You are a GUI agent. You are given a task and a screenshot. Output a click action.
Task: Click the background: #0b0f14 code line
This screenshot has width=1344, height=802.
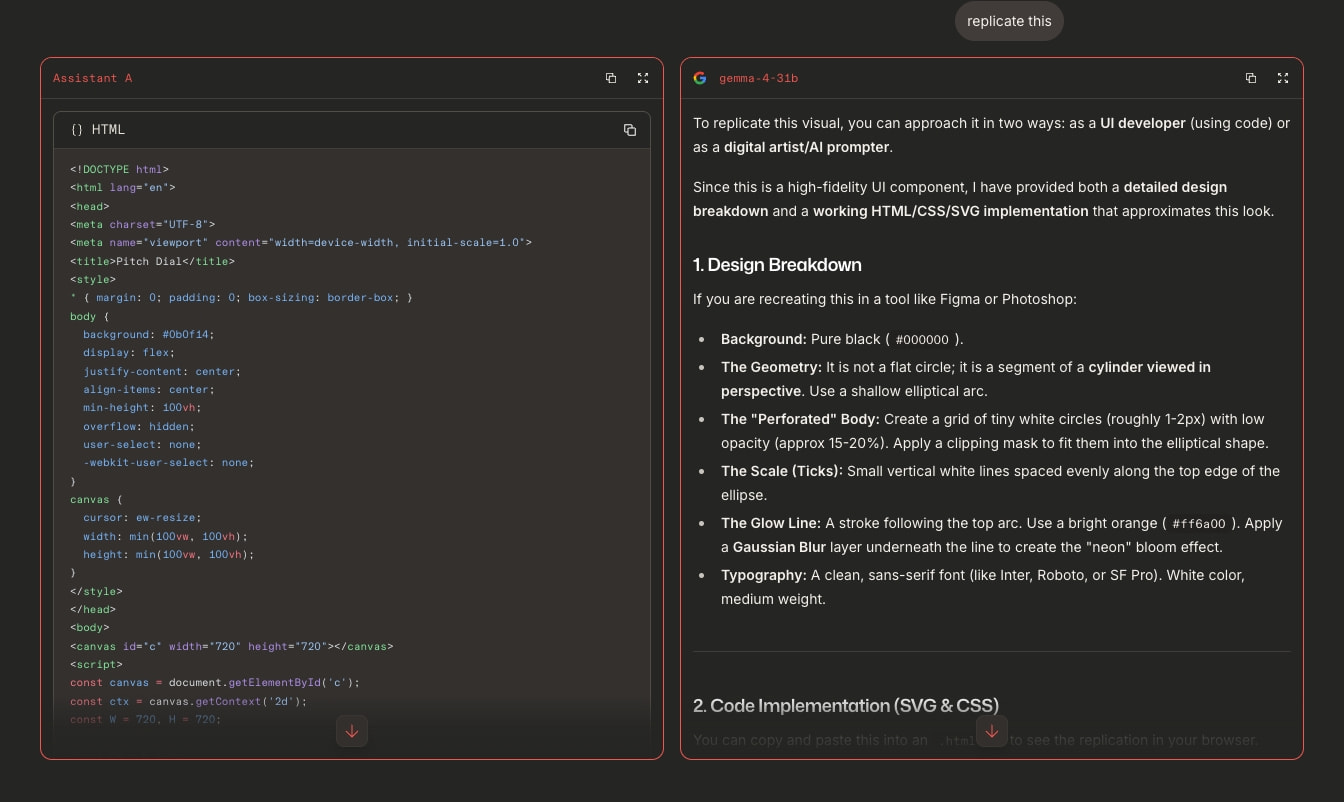coord(148,334)
